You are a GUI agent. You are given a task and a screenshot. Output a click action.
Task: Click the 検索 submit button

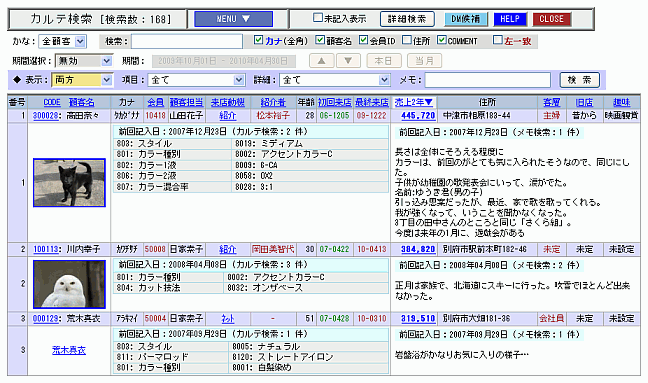coord(579,80)
